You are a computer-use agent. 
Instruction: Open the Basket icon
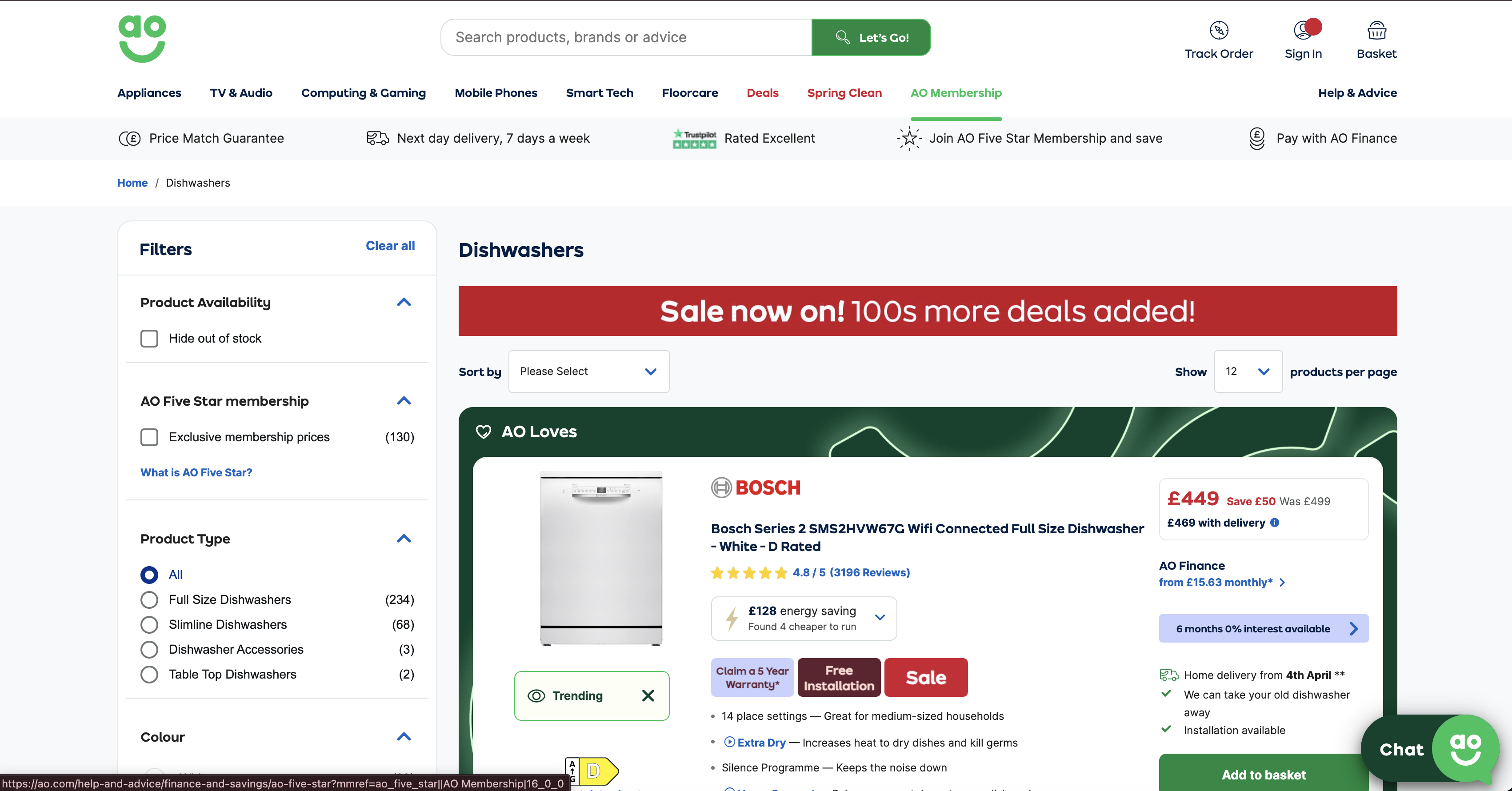click(1376, 31)
